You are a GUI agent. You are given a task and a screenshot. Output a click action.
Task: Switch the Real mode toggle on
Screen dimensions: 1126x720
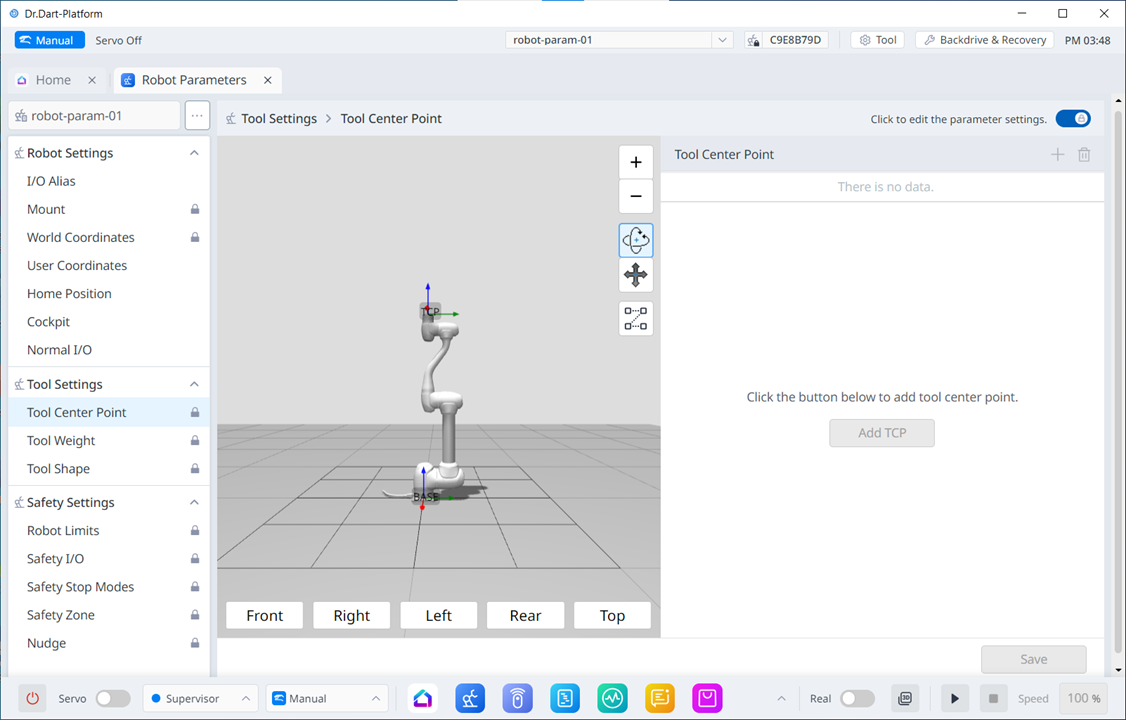coord(857,698)
